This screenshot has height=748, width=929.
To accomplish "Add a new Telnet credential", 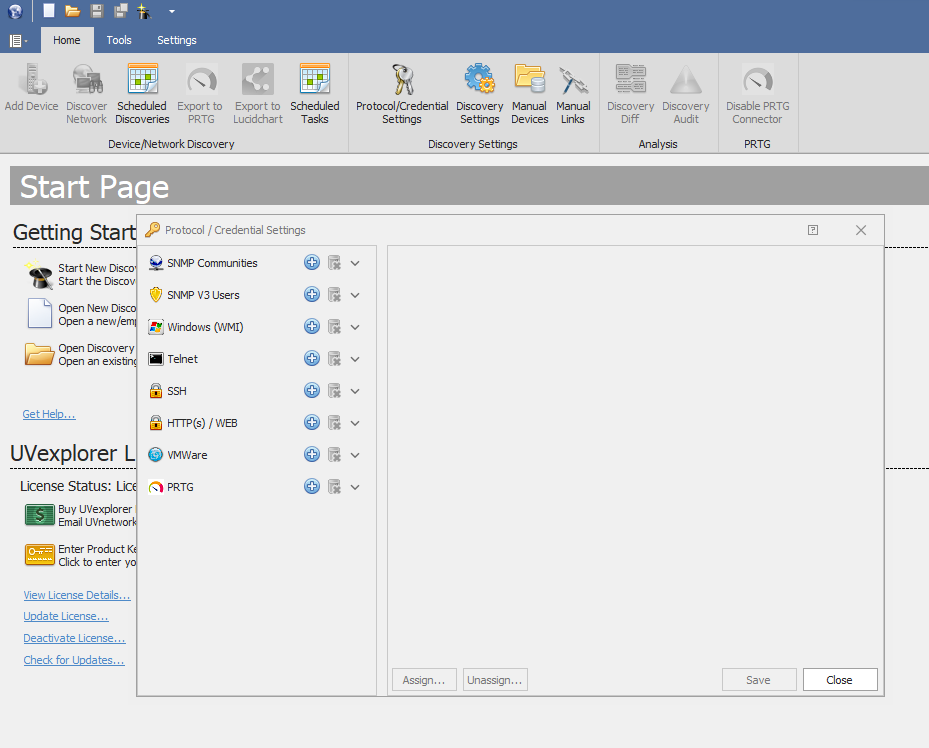I will 312,358.
